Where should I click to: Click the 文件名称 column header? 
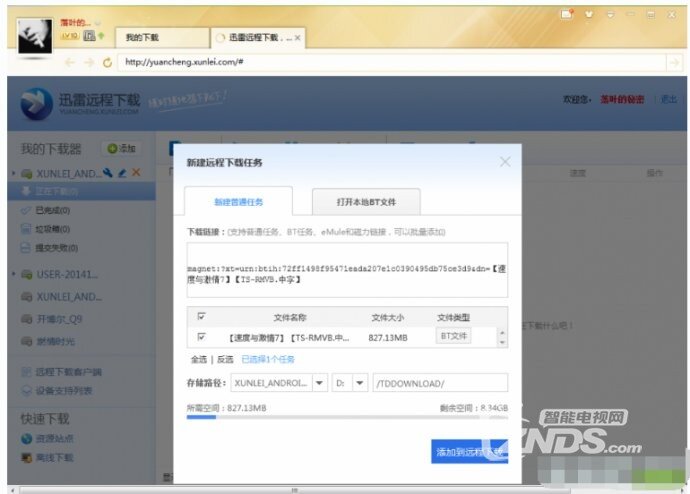[x=290, y=317]
